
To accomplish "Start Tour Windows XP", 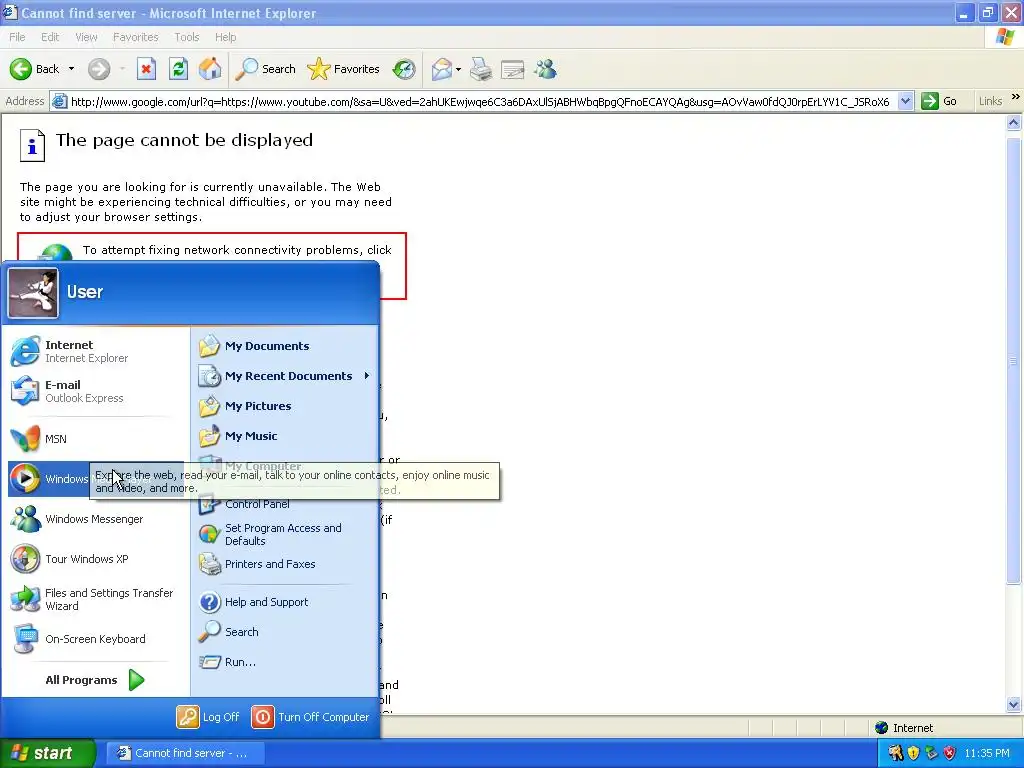I will tap(97, 559).
